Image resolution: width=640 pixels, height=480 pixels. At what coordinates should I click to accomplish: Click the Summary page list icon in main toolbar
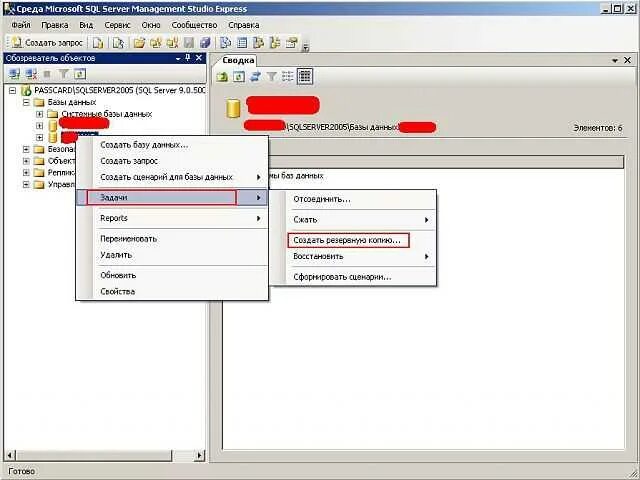(x=242, y=42)
